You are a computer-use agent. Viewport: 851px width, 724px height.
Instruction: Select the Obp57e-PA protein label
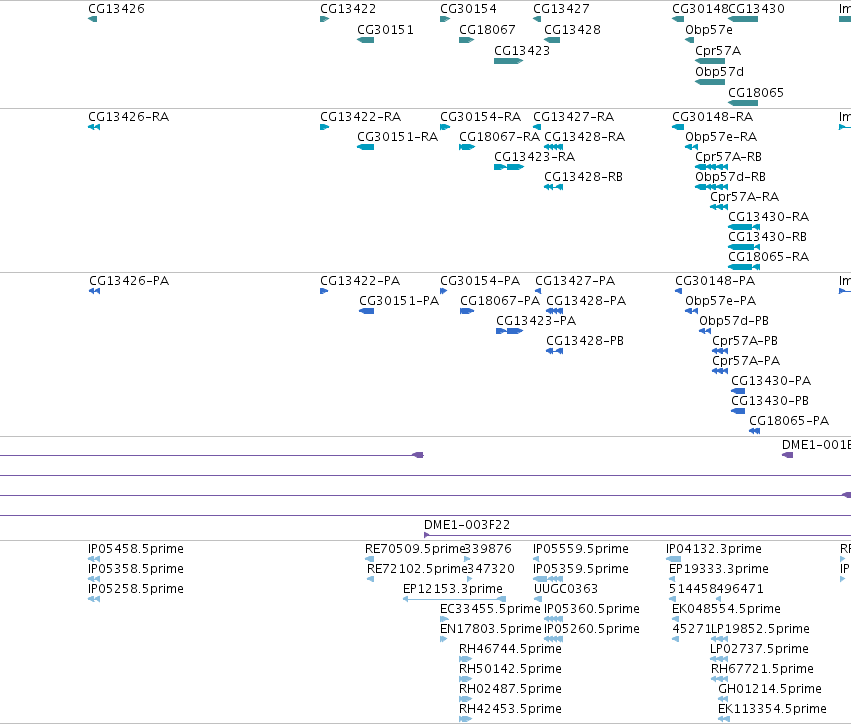pyautogui.click(x=720, y=301)
